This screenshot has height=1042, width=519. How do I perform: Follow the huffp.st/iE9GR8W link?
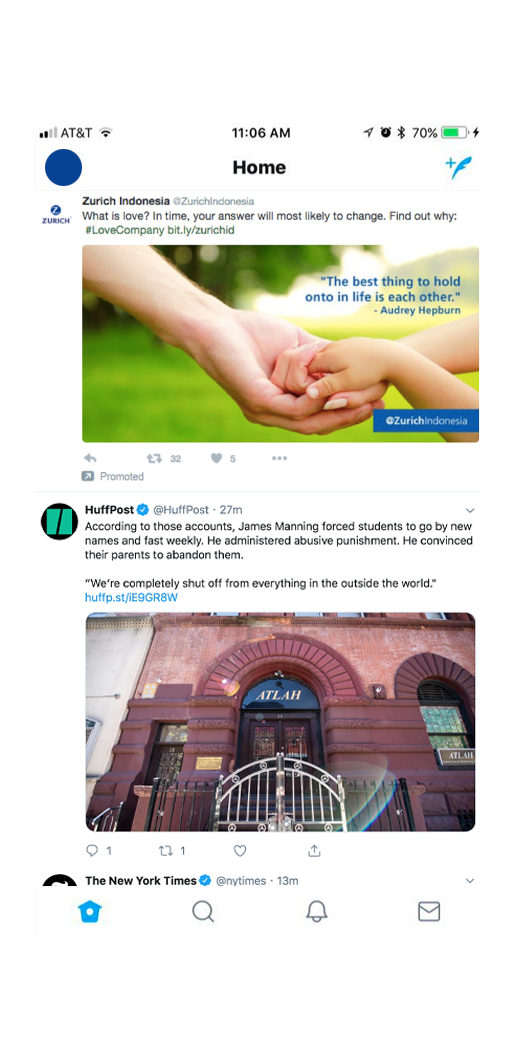coord(132,597)
